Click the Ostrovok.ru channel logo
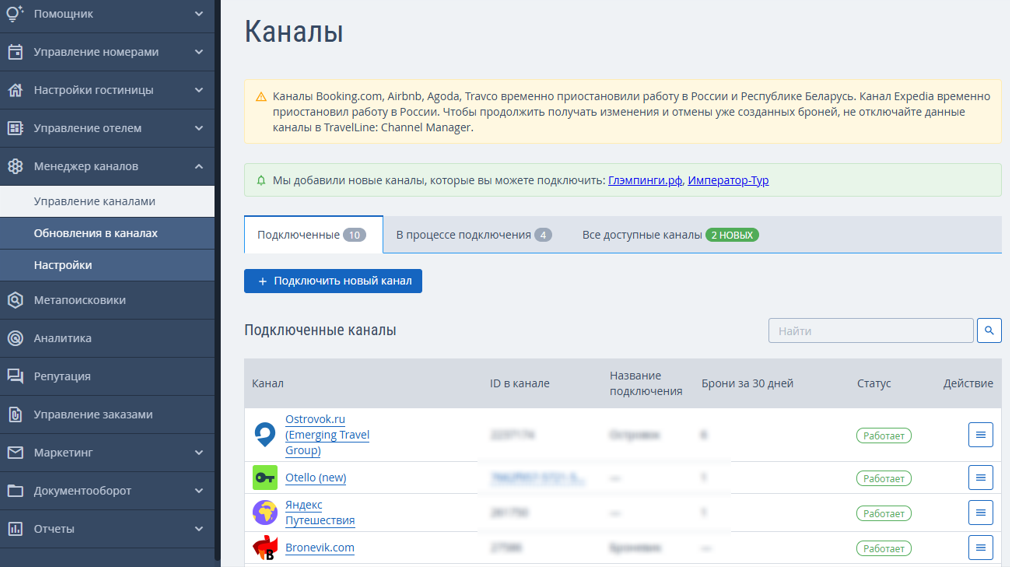This screenshot has height=567, width=1010. coord(265,435)
